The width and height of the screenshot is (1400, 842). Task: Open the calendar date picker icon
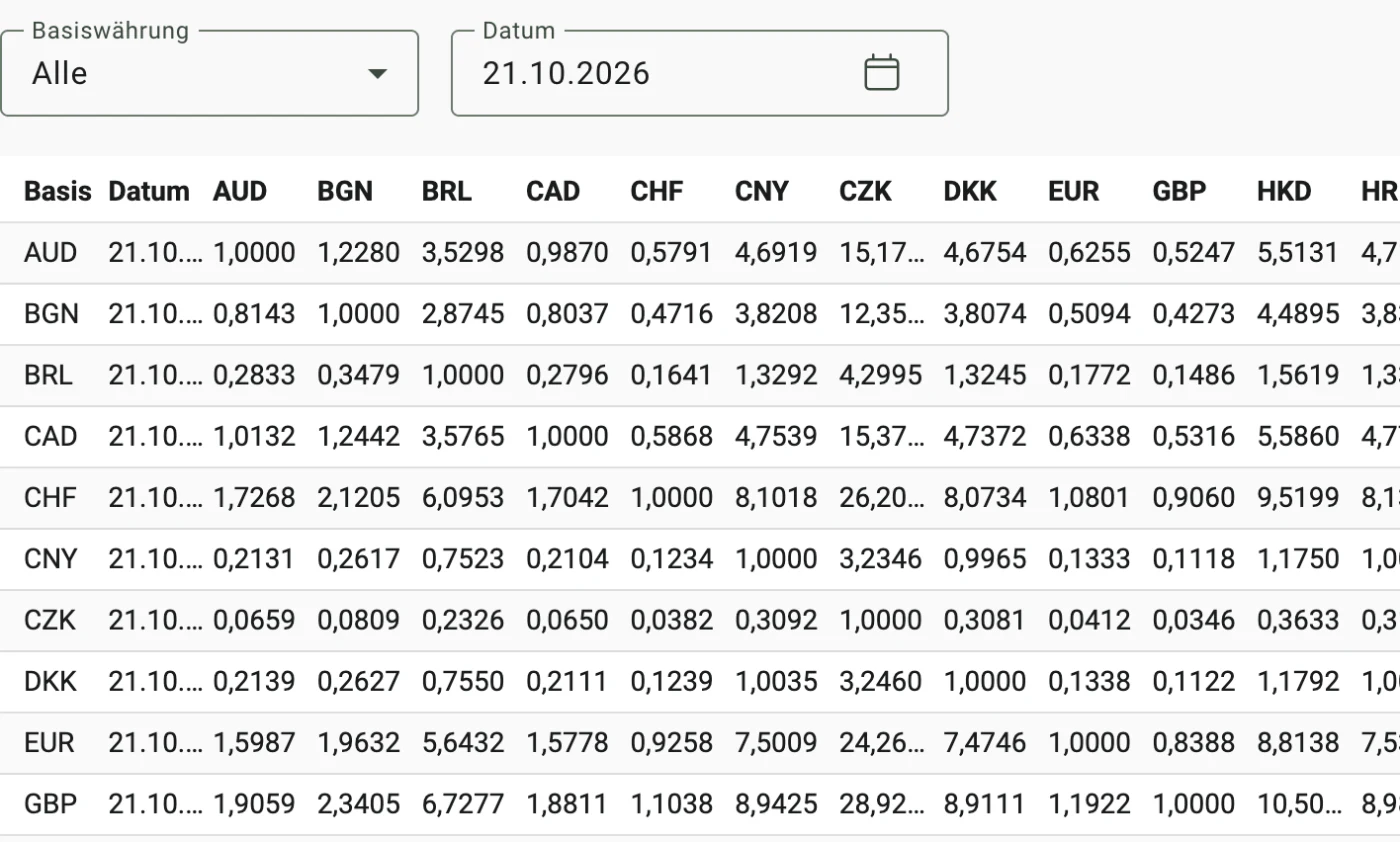tap(881, 73)
